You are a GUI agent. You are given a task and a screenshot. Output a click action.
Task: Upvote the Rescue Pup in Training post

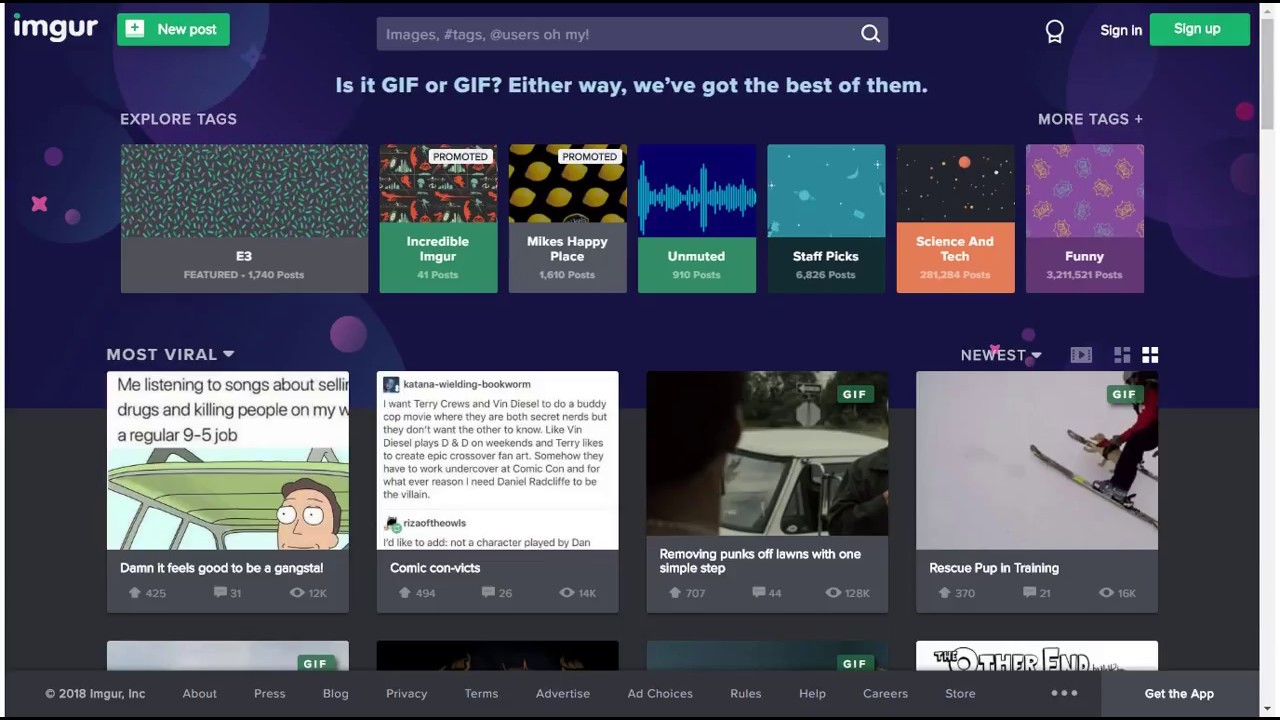[x=944, y=593]
